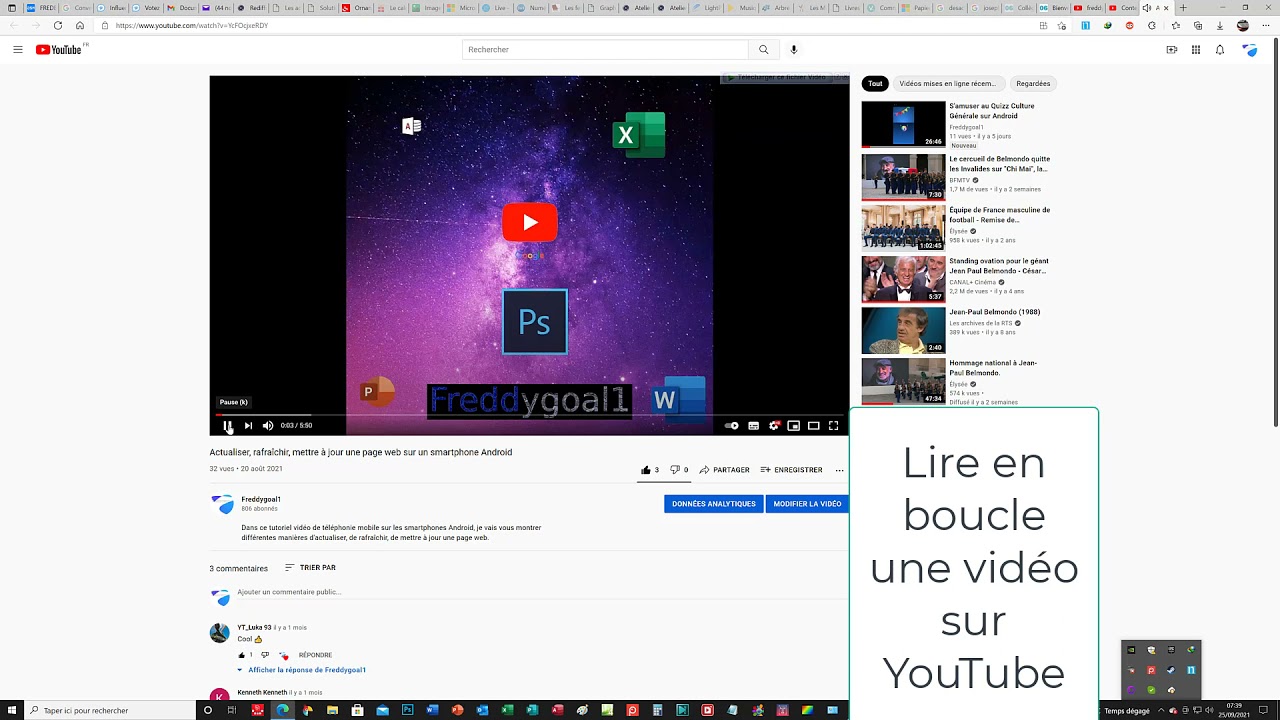Open TRIER PAR comment sorting menu
The image size is (1280, 720).
pyautogui.click(x=310, y=568)
